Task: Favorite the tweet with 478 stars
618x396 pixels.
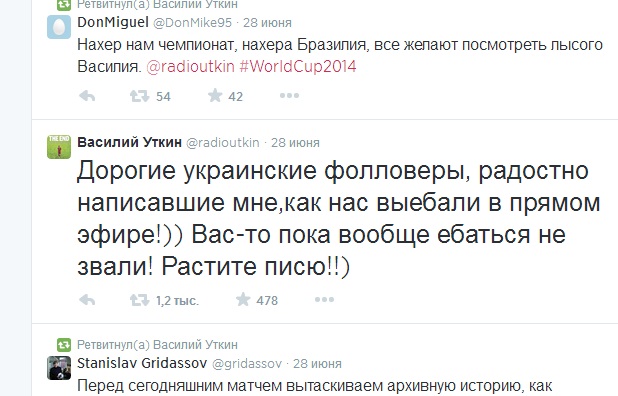Action: pyautogui.click(x=243, y=299)
